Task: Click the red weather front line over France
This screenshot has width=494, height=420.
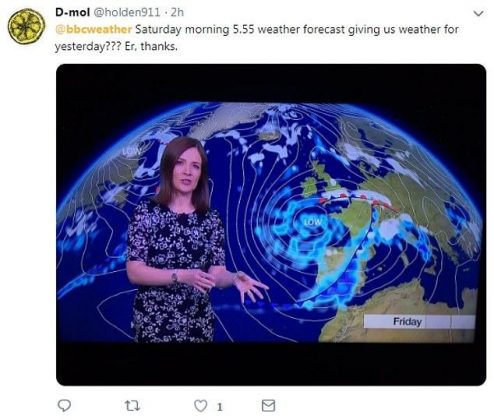Action: (358, 199)
